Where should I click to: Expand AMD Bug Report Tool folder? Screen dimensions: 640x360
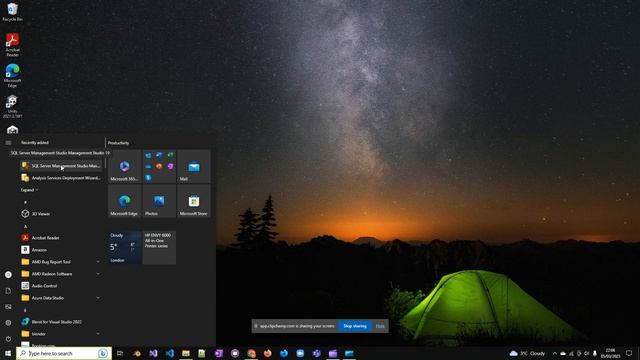[60, 262]
